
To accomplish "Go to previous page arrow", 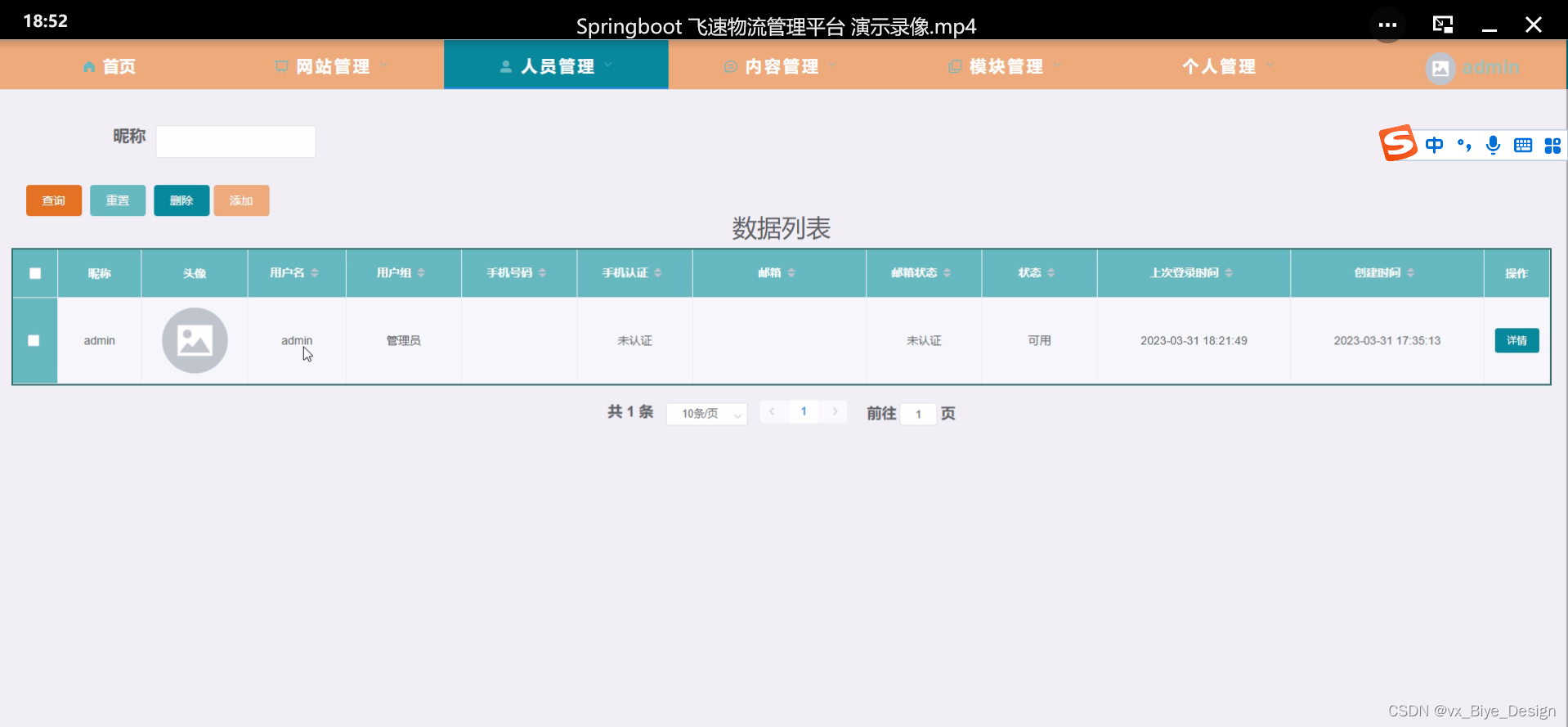I will [772, 411].
